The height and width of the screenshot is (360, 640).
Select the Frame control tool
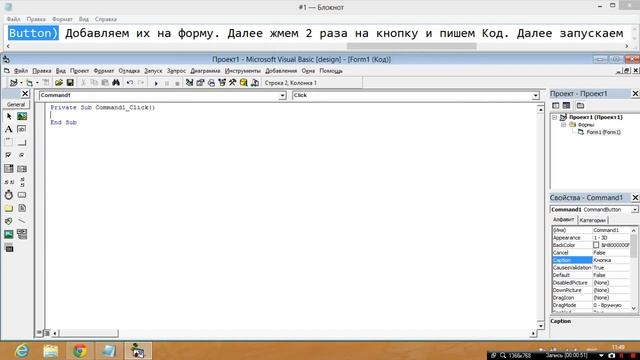9,142
